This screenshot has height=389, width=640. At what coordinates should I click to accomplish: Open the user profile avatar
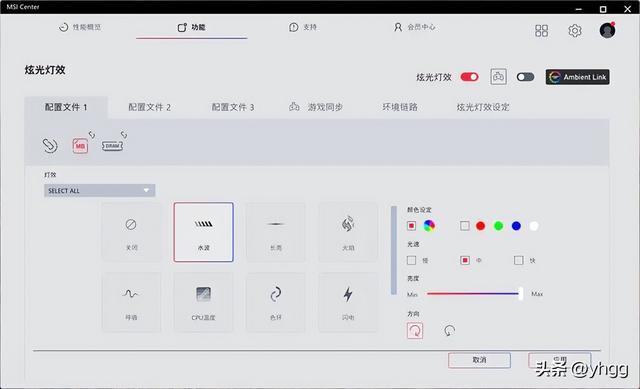pyautogui.click(x=607, y=31)
